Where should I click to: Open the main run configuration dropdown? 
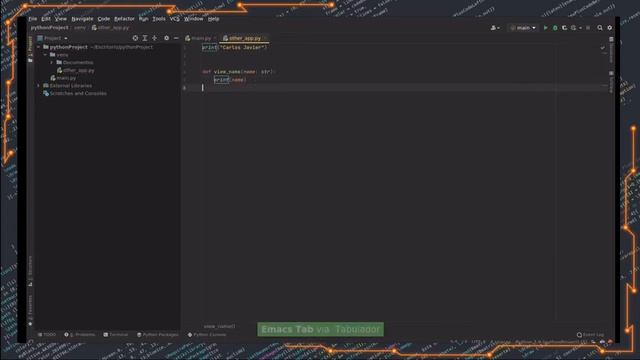pos(523,28)
